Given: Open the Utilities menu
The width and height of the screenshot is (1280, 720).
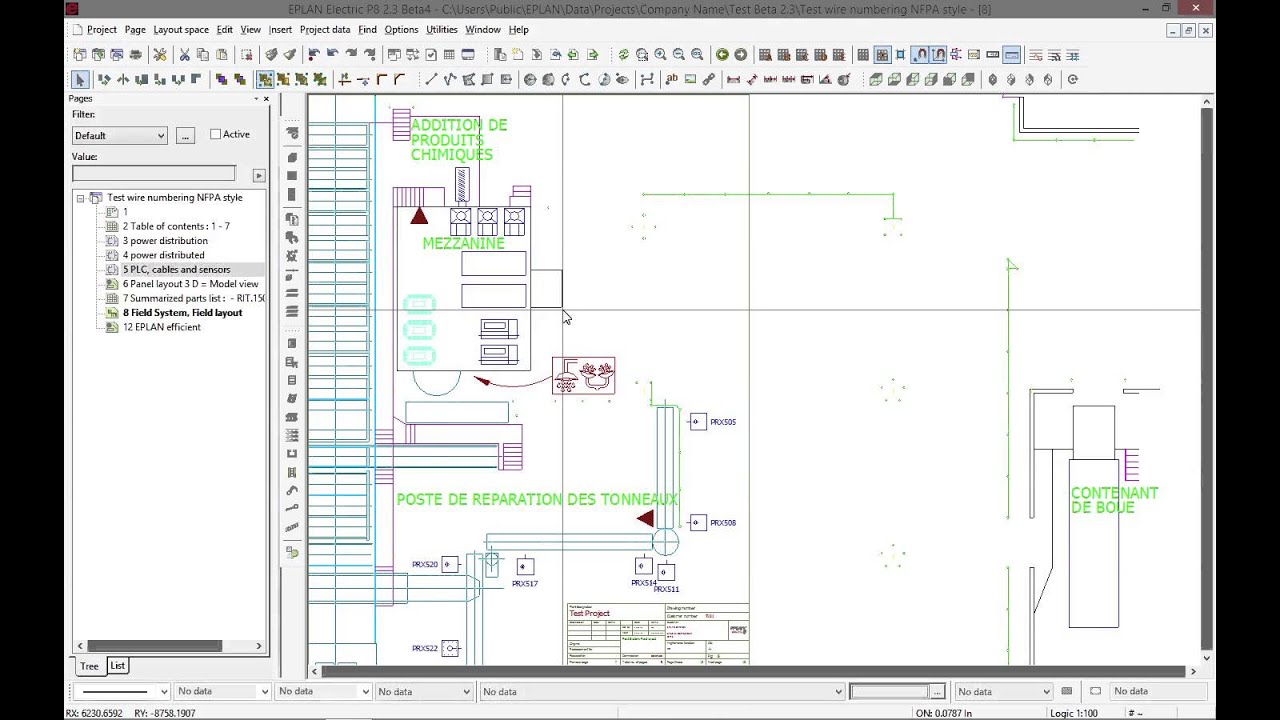Looking at the screenshot, I should [441, 30].
